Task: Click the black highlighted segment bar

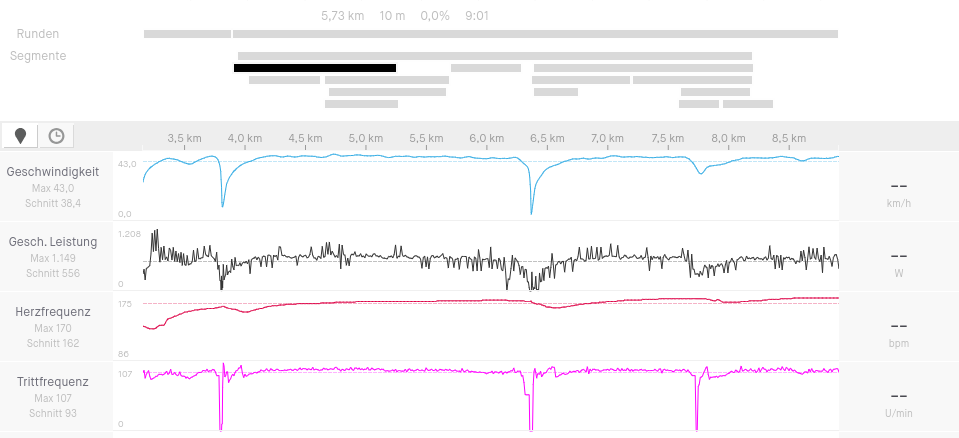Action: [315, 68]
